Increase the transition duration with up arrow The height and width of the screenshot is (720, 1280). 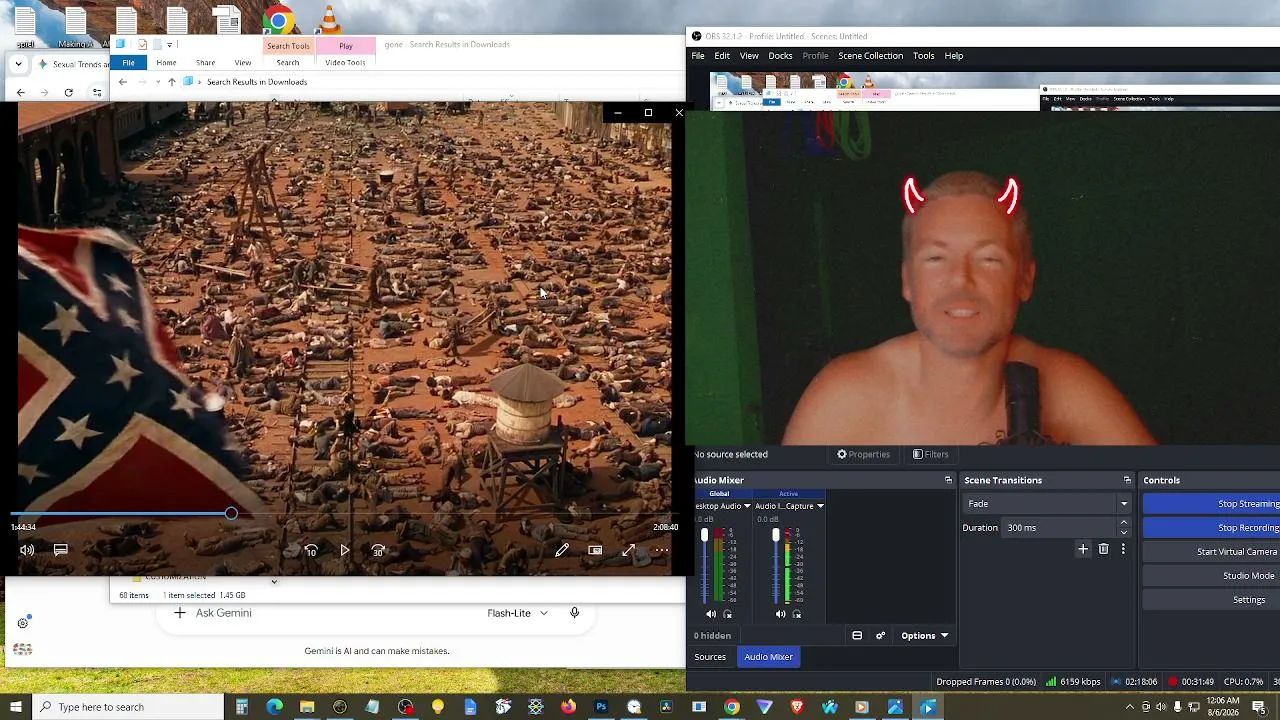[x=1124, y=523]
